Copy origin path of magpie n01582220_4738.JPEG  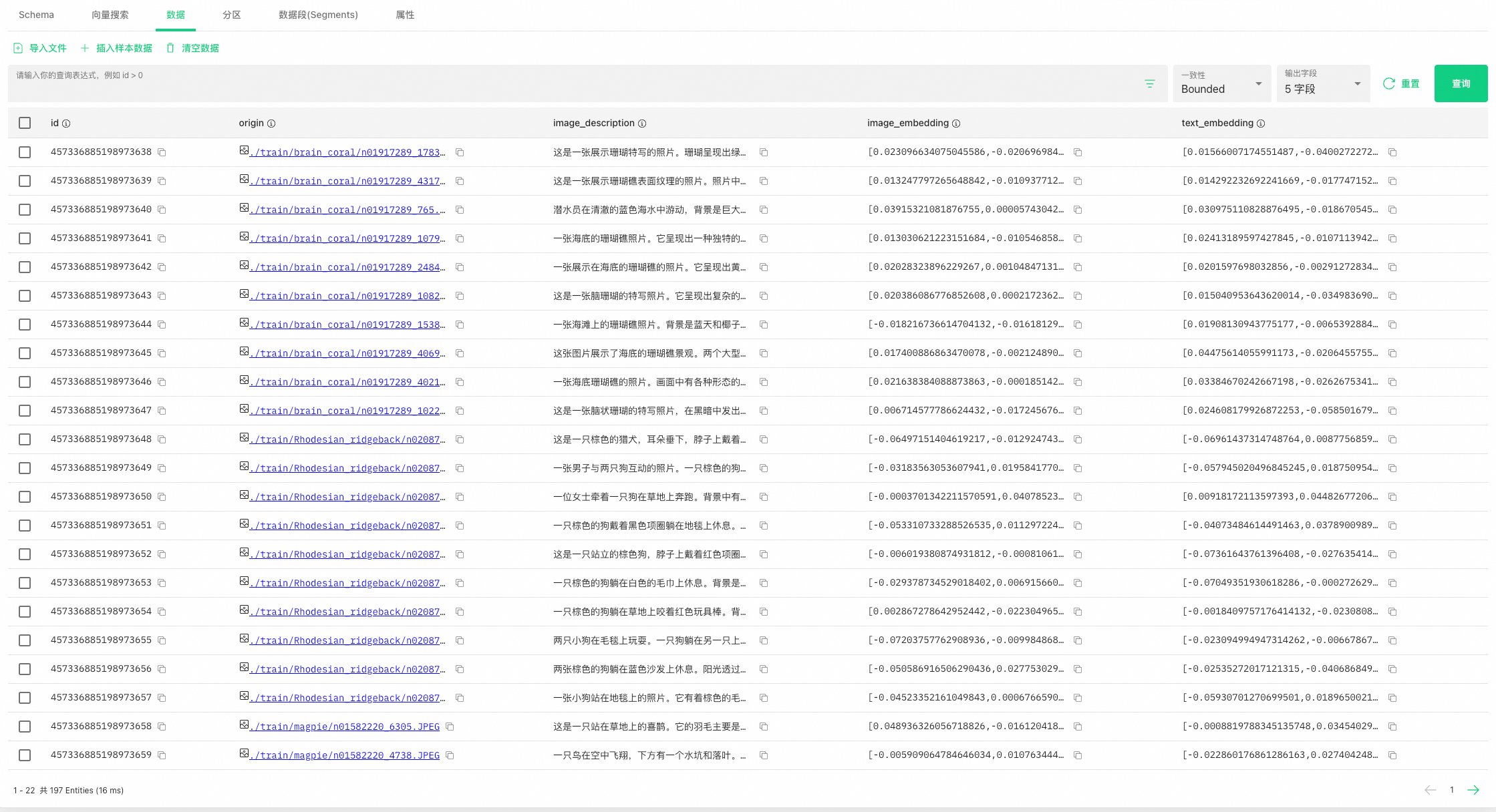coord(450,755)
